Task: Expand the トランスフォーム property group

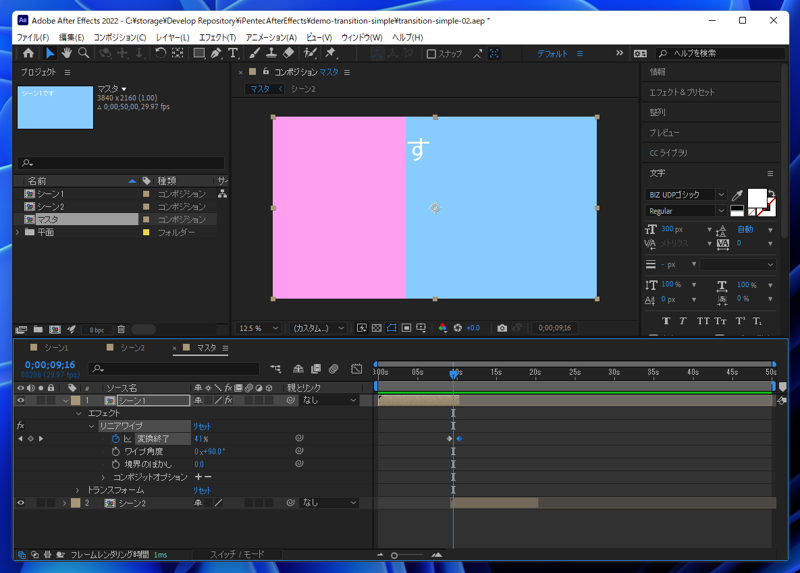Action: click(x=78, y=490)
